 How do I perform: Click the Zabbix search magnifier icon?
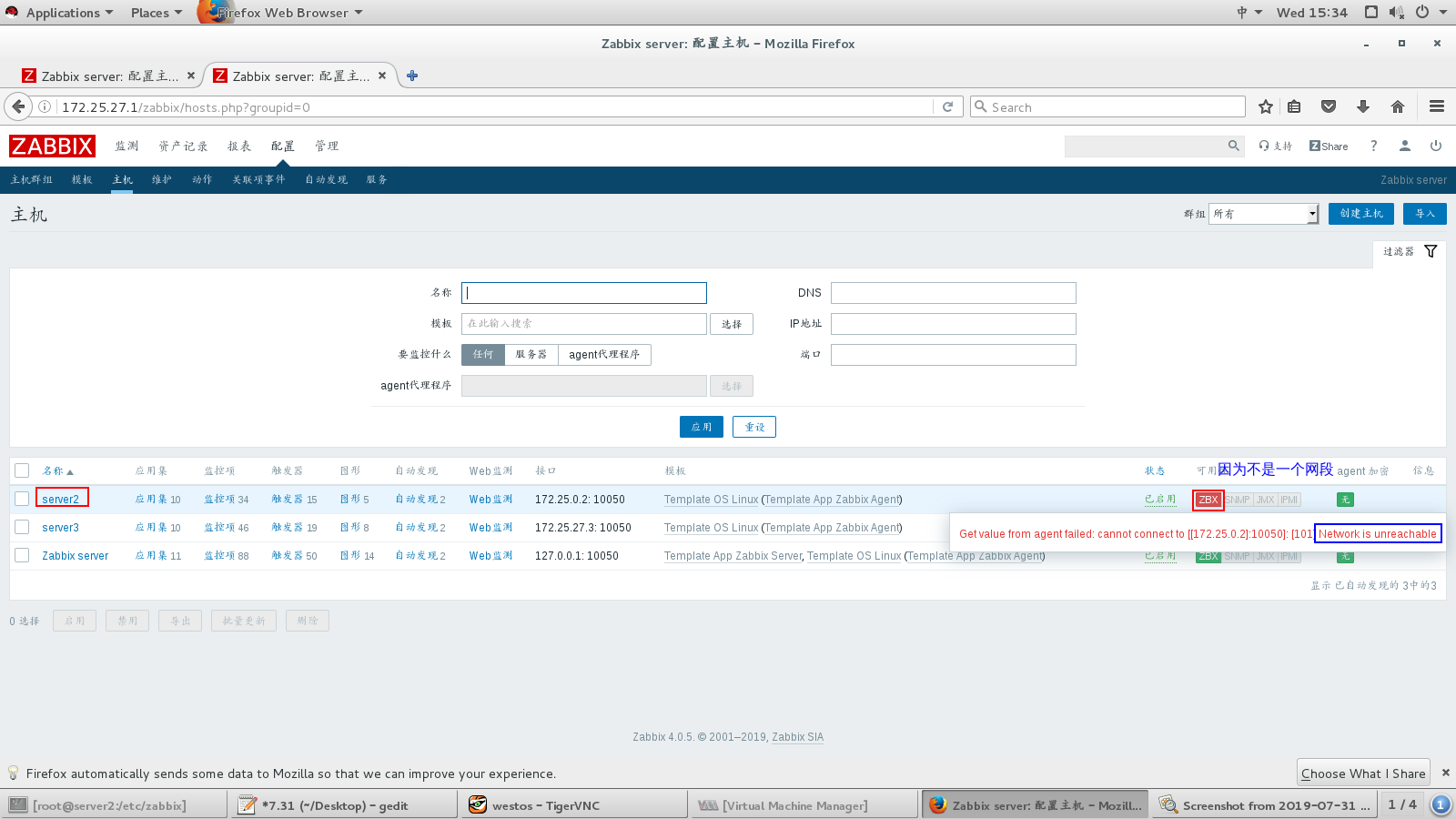pos(1234,146)
